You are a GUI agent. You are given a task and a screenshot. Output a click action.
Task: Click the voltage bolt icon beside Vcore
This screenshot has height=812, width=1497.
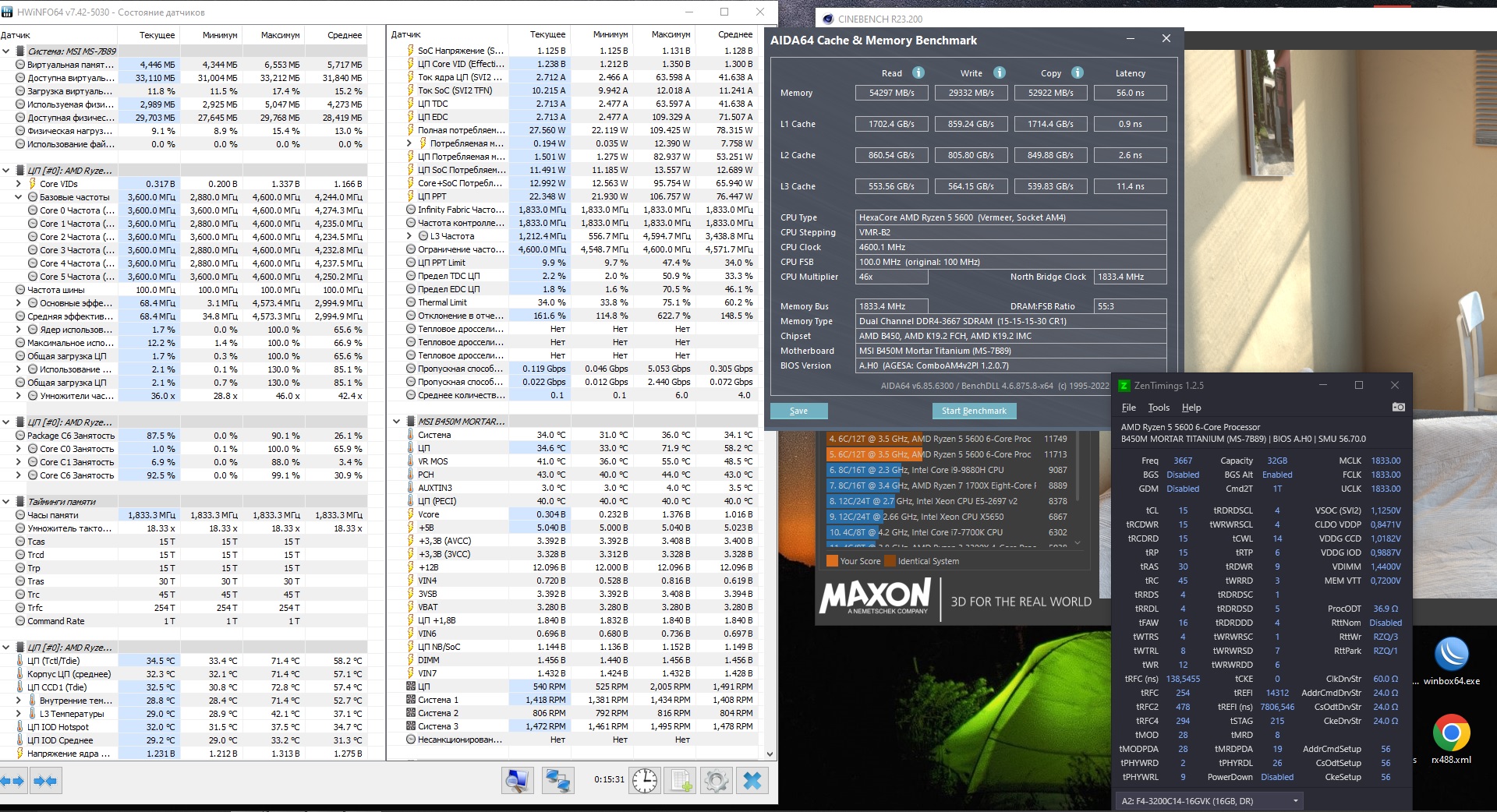411,514
